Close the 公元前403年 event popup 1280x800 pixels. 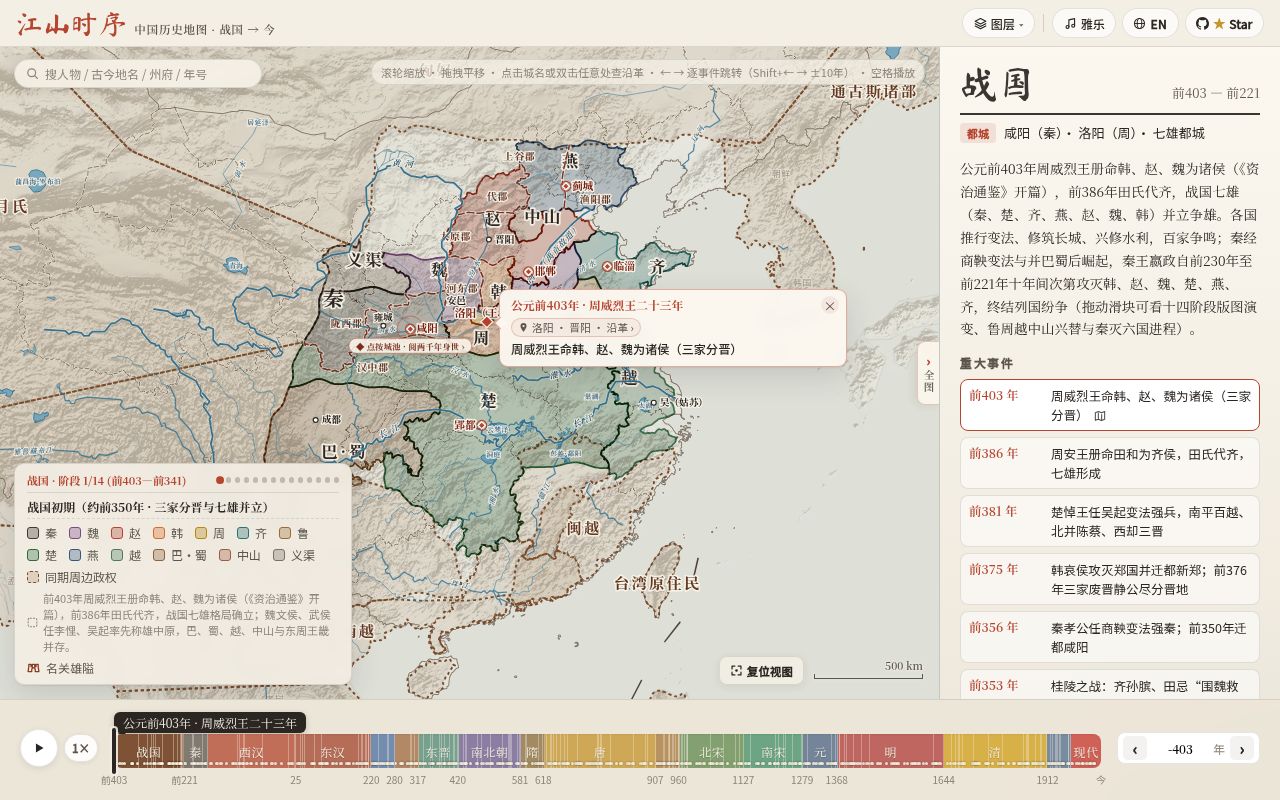(x=830, y=306)
